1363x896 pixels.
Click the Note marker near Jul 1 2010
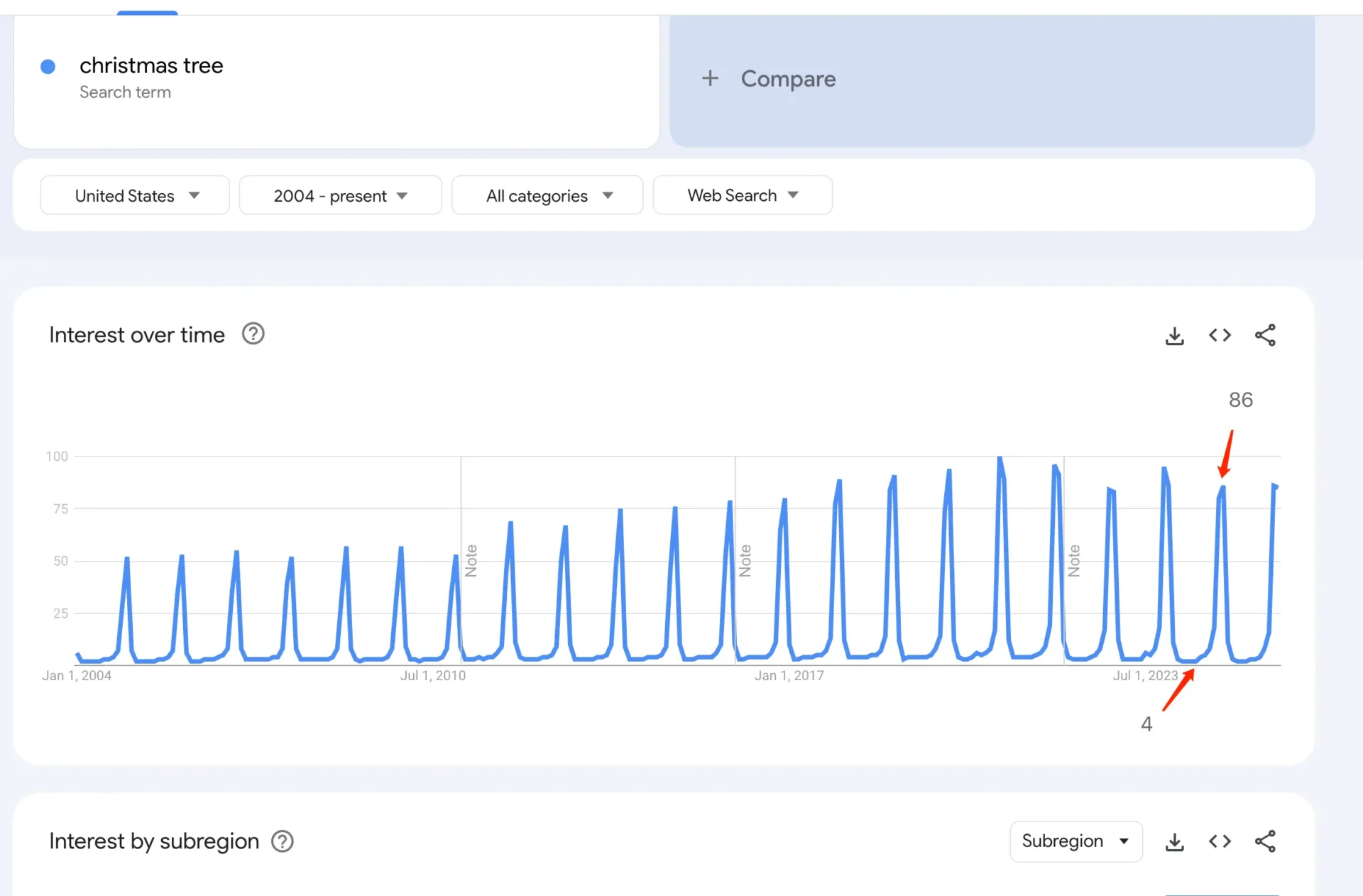(x=471, y=559)
